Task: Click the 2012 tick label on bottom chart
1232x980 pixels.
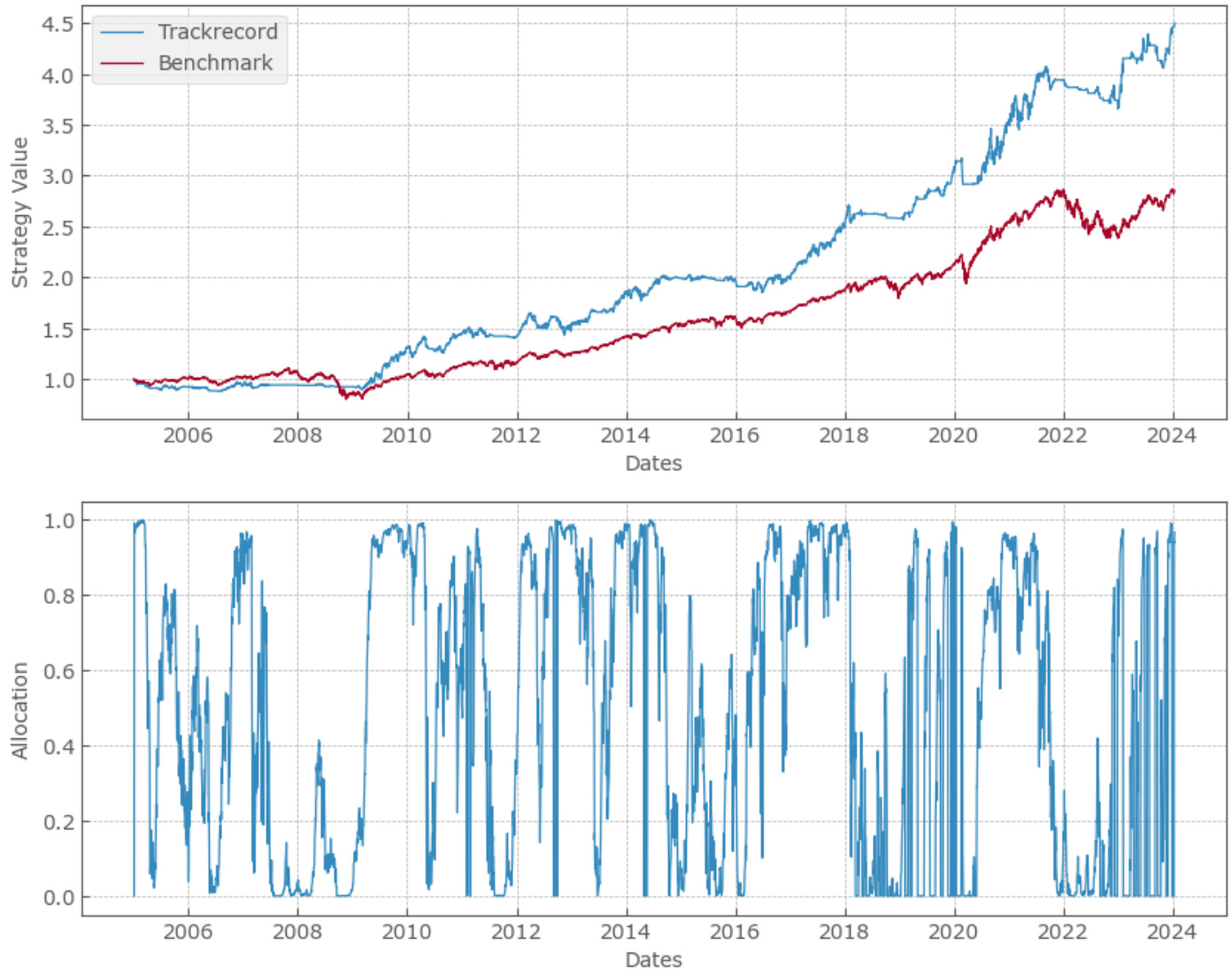Action: pos(516,931)
